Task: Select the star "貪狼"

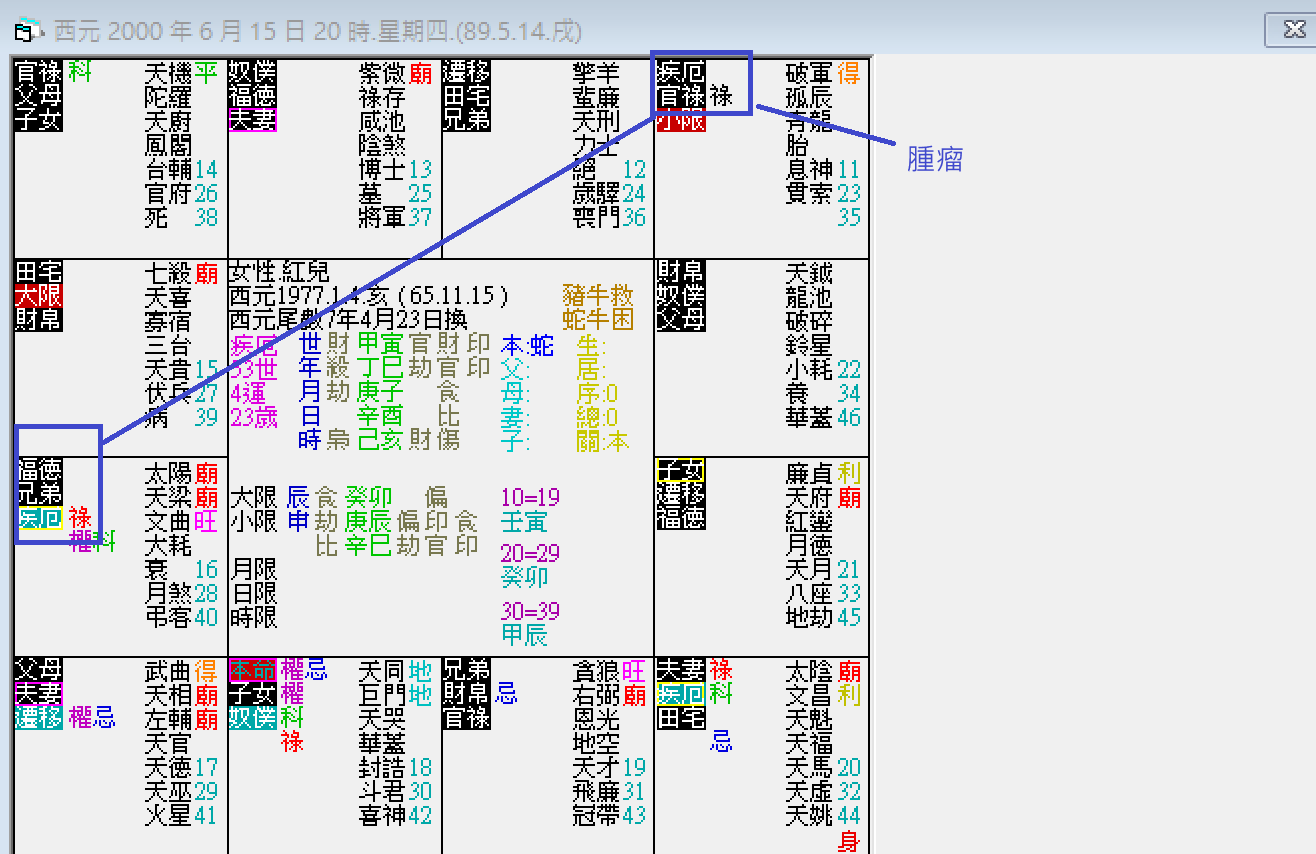Action: pos(596,671)
